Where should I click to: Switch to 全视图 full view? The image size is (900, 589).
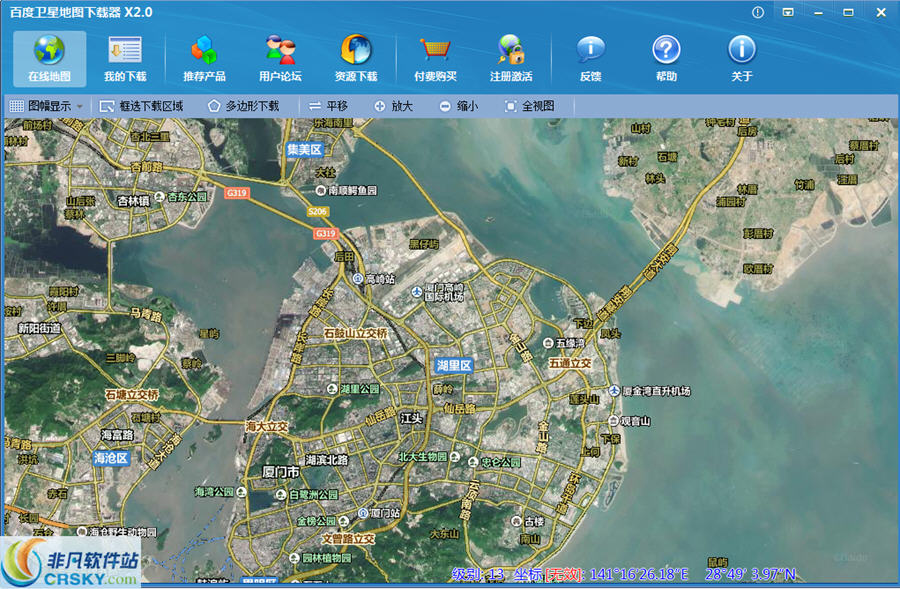(530, 106)
